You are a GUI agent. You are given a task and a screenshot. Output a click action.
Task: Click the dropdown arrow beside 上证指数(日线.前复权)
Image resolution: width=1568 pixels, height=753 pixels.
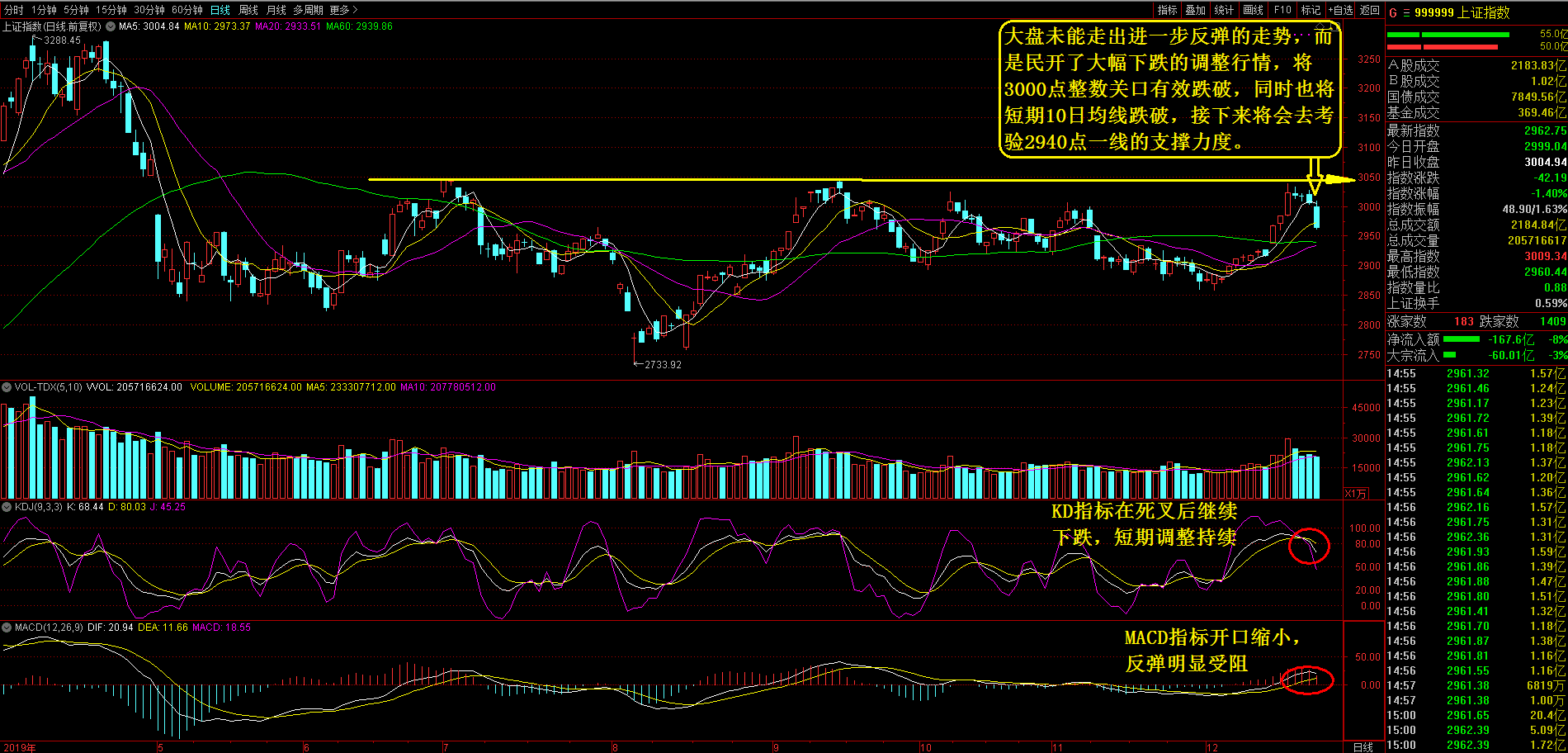[109, 26]
